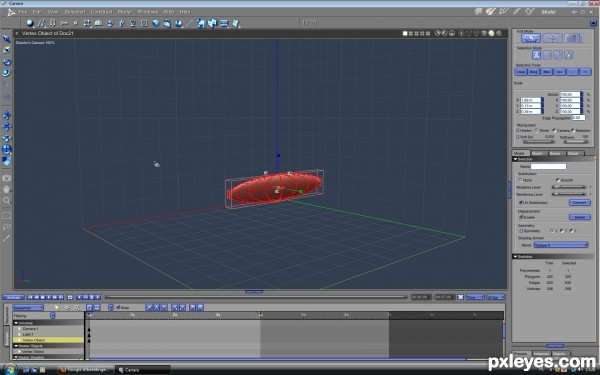Image resolution: width=600 pixels, height=375 pixels.
Task: Click the timeline play button
Action: coord(49,297)
